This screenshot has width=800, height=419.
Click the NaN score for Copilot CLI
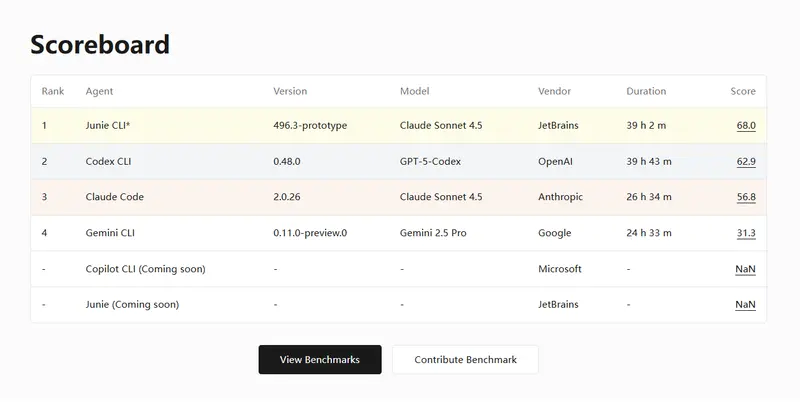(x=745, y=269)
